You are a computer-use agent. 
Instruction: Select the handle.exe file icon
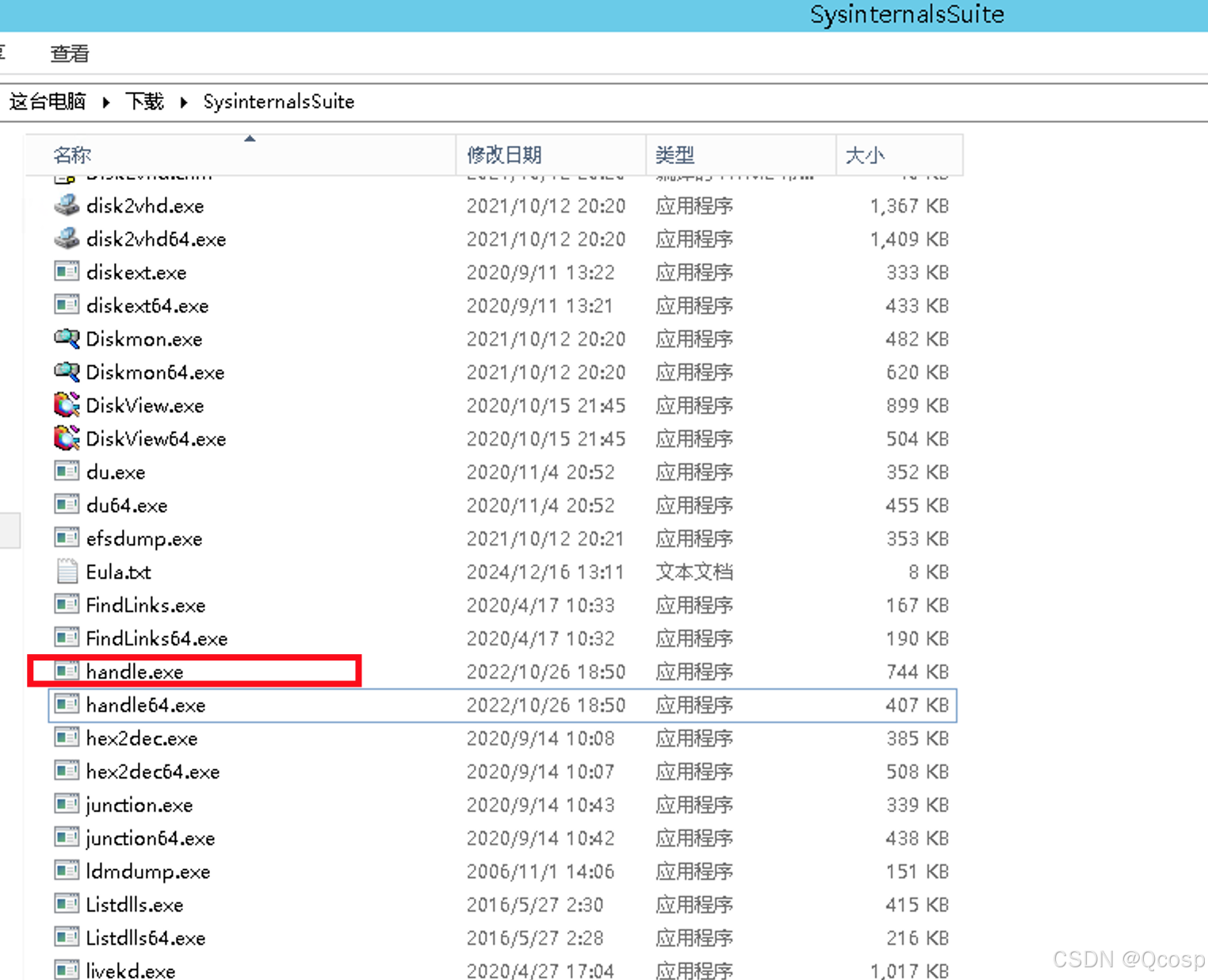(67, 672)
